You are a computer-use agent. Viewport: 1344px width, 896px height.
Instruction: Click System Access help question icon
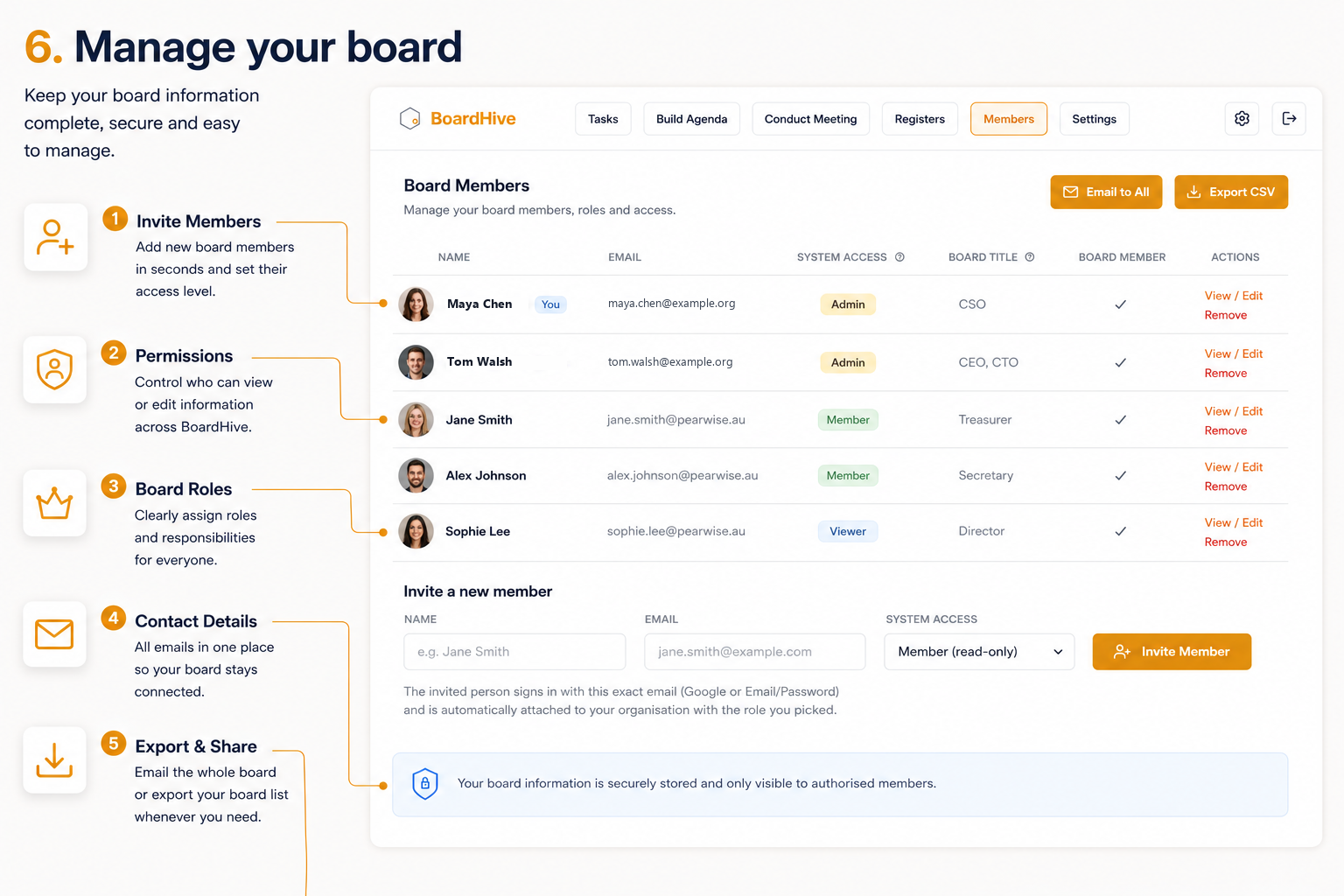pos(899,257)
